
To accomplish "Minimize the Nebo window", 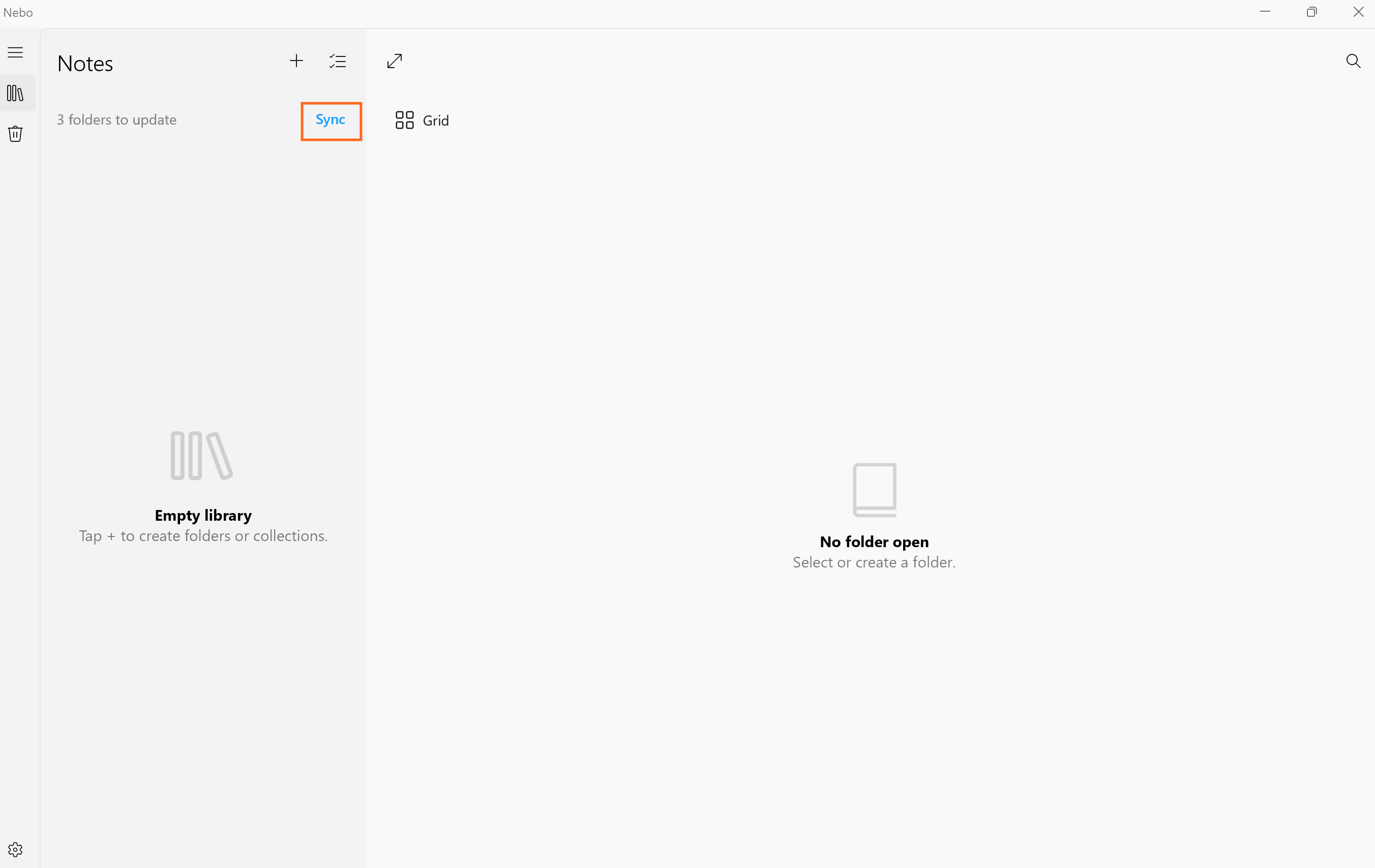I will (x=1265, y=12).
